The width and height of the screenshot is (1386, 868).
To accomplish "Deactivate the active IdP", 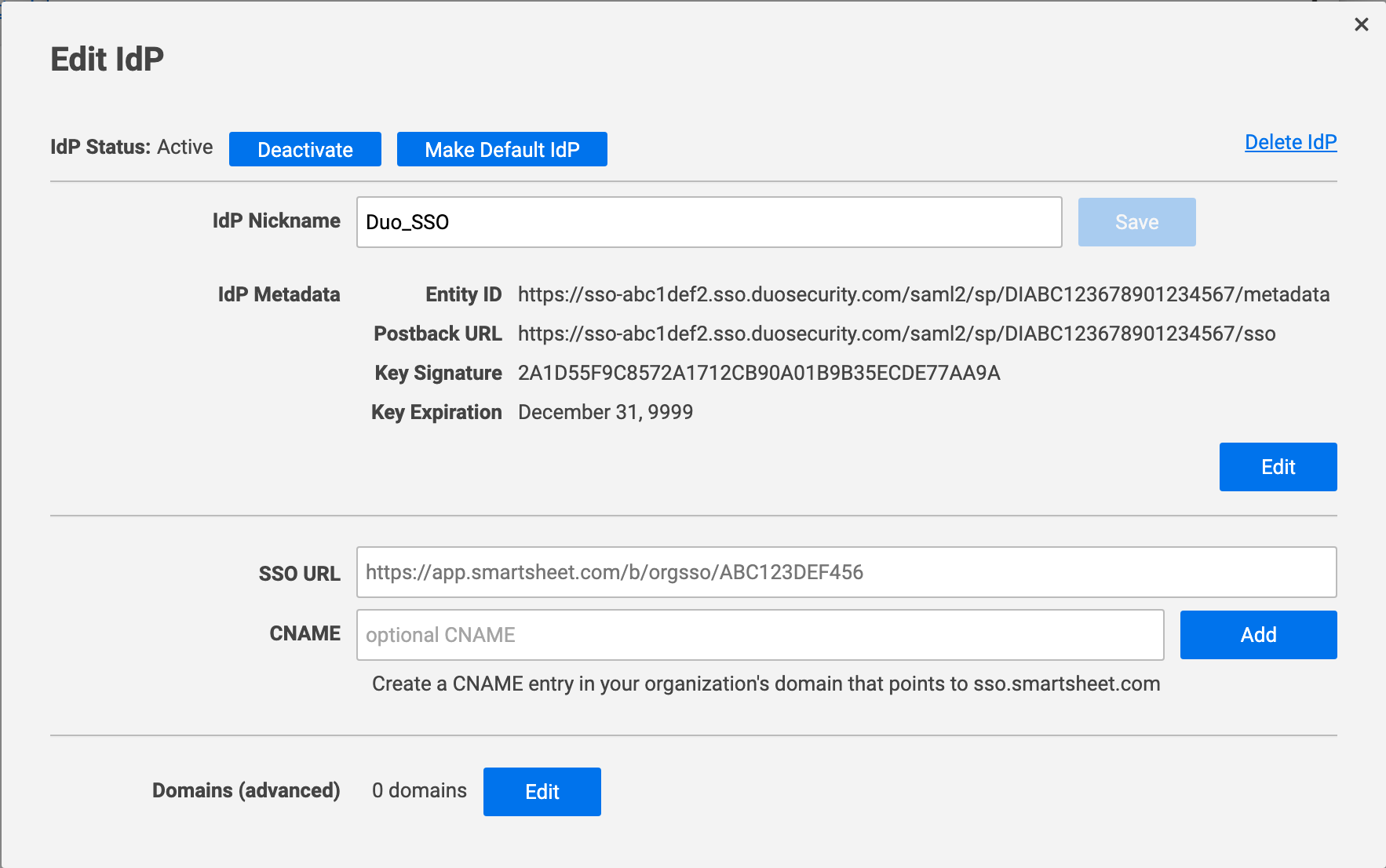I will [305, 149].
